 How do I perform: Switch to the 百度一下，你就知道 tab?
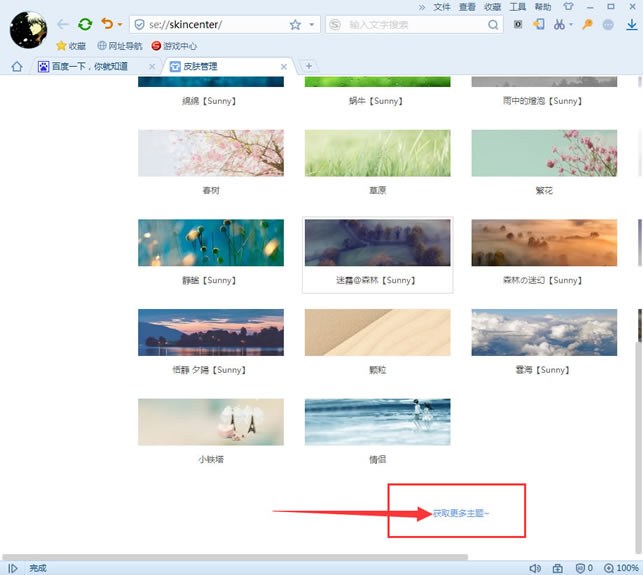point(88,66)
